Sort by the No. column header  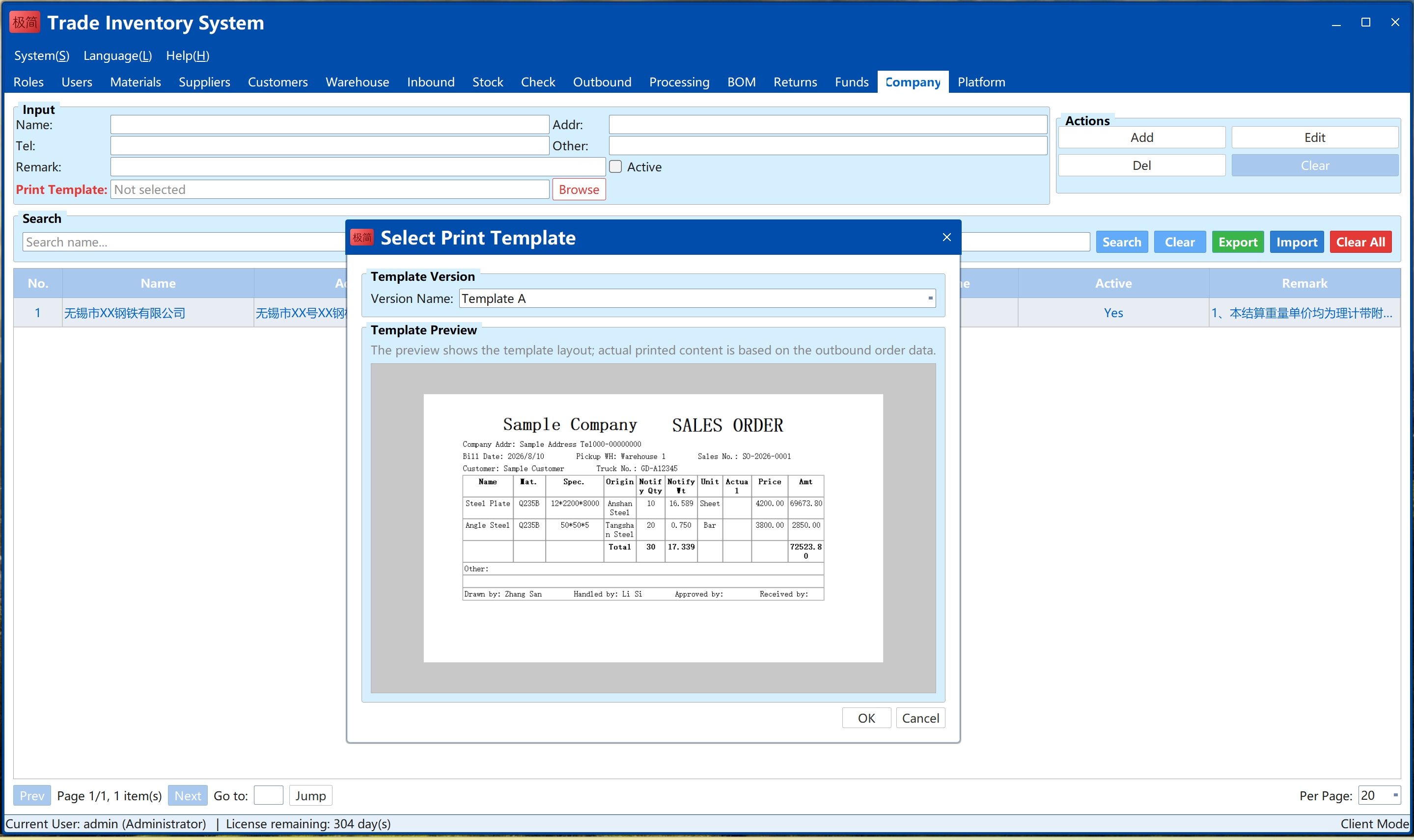click(x=38, y=283)
